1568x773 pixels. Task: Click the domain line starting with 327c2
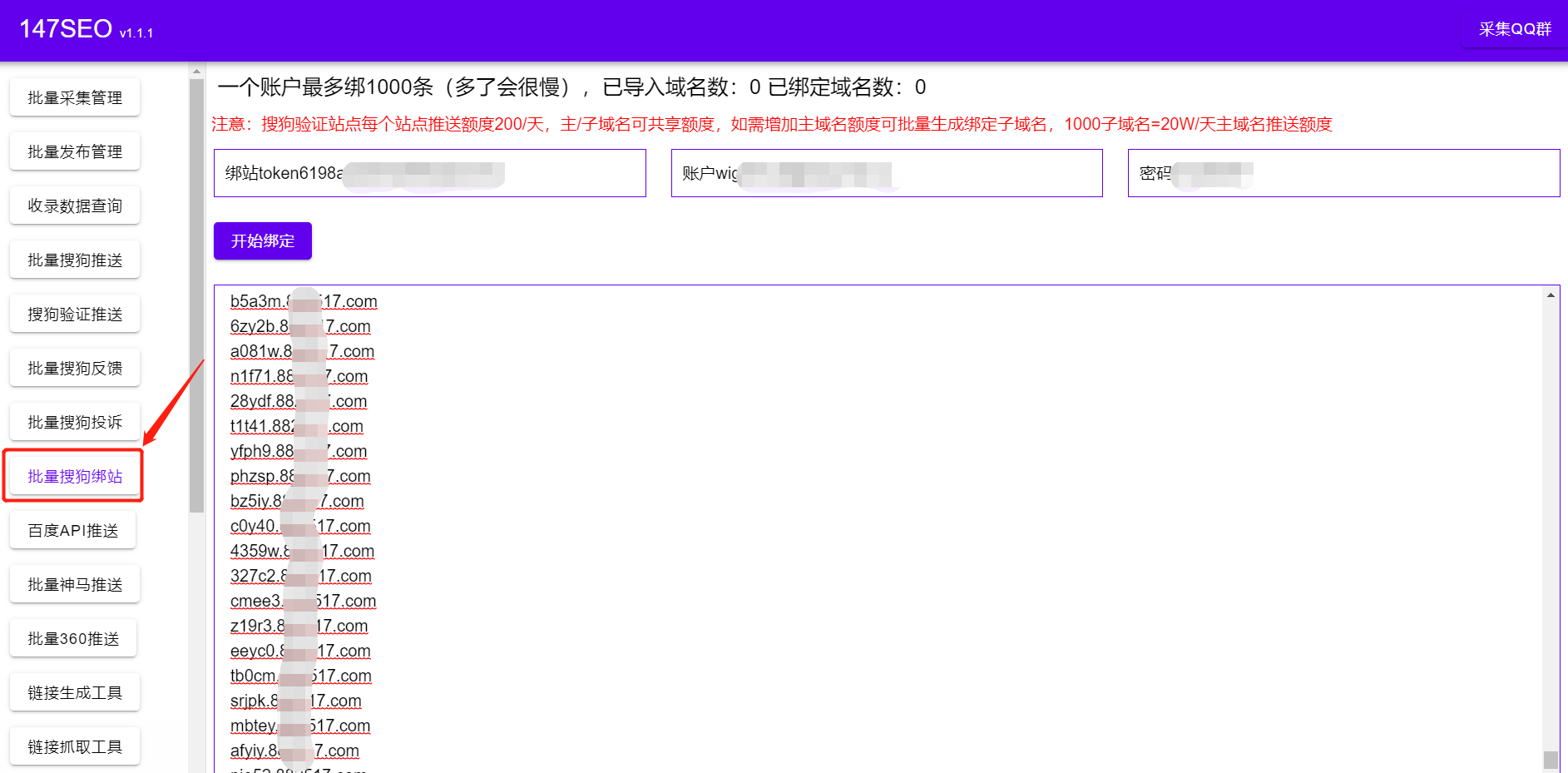click(301, 576)
